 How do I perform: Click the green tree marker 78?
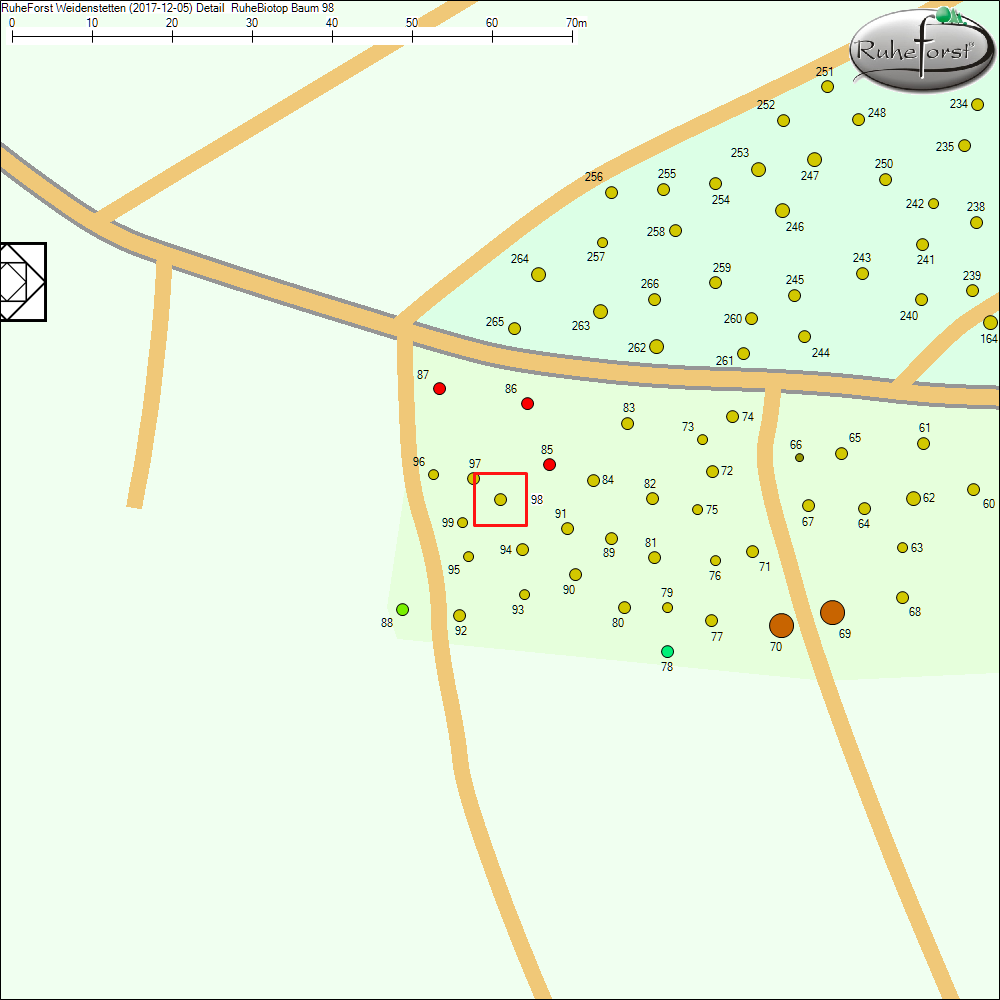coord(667,651)
